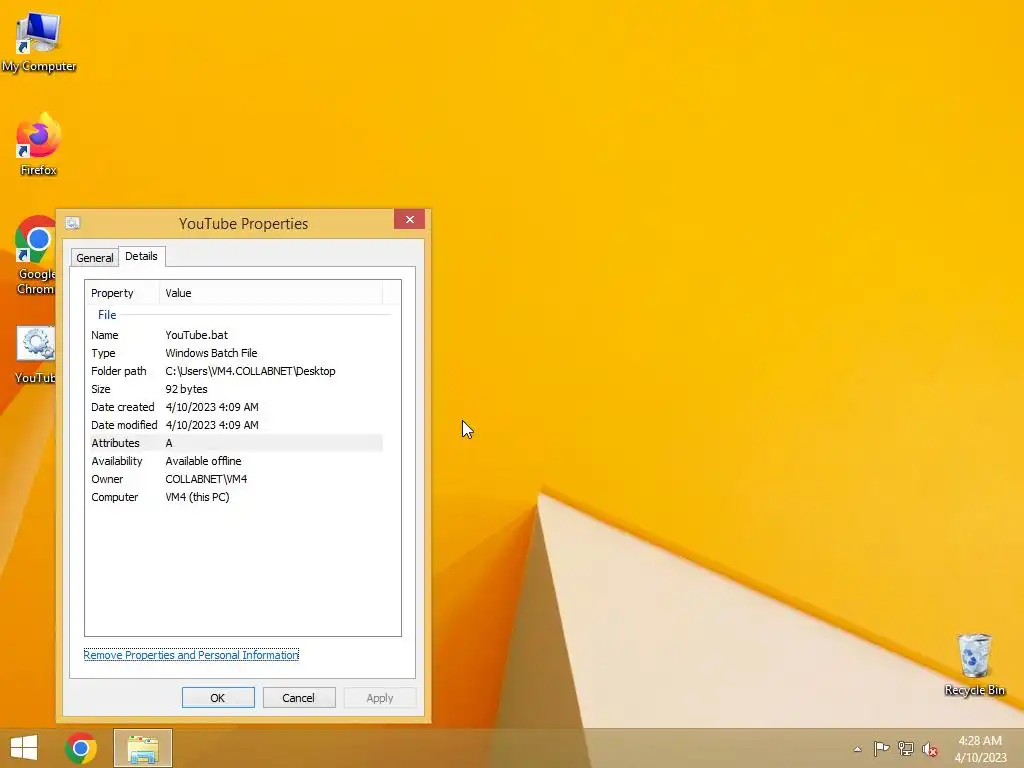Dismiss dialog with Cancel button
Screen dimensions: 1024x768
coord(299,697)
